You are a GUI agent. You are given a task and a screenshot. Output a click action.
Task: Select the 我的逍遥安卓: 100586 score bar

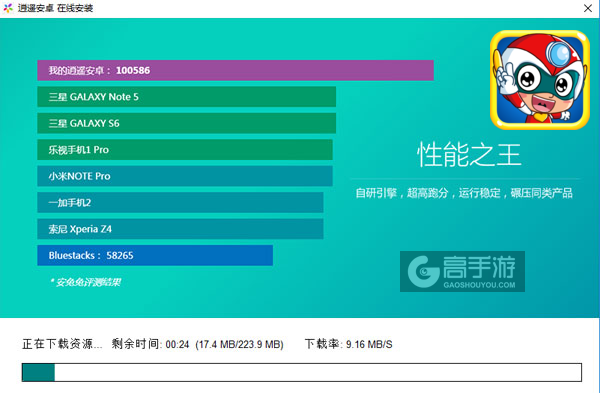(x=235, y=70)
